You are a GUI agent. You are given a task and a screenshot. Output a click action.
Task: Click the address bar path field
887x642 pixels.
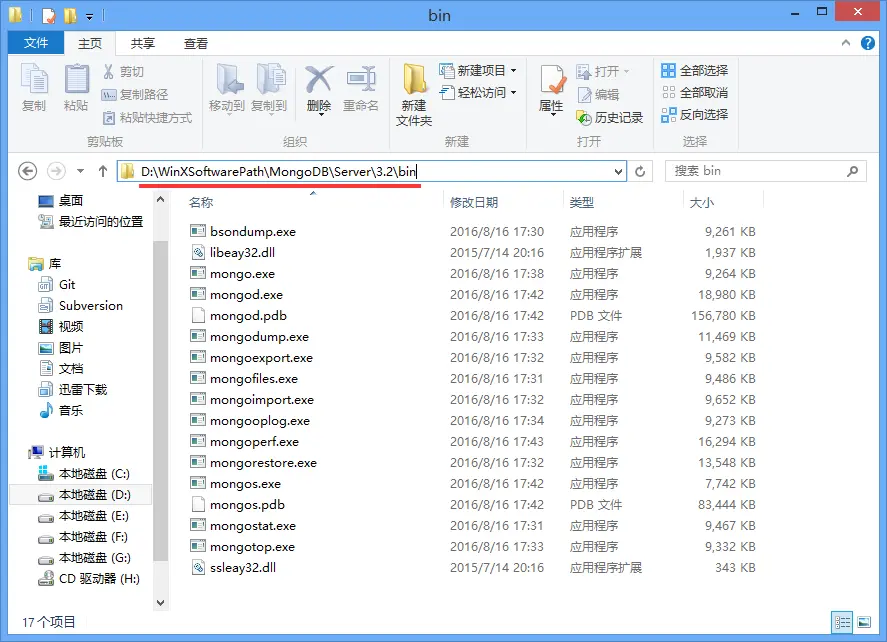point(372,171)
